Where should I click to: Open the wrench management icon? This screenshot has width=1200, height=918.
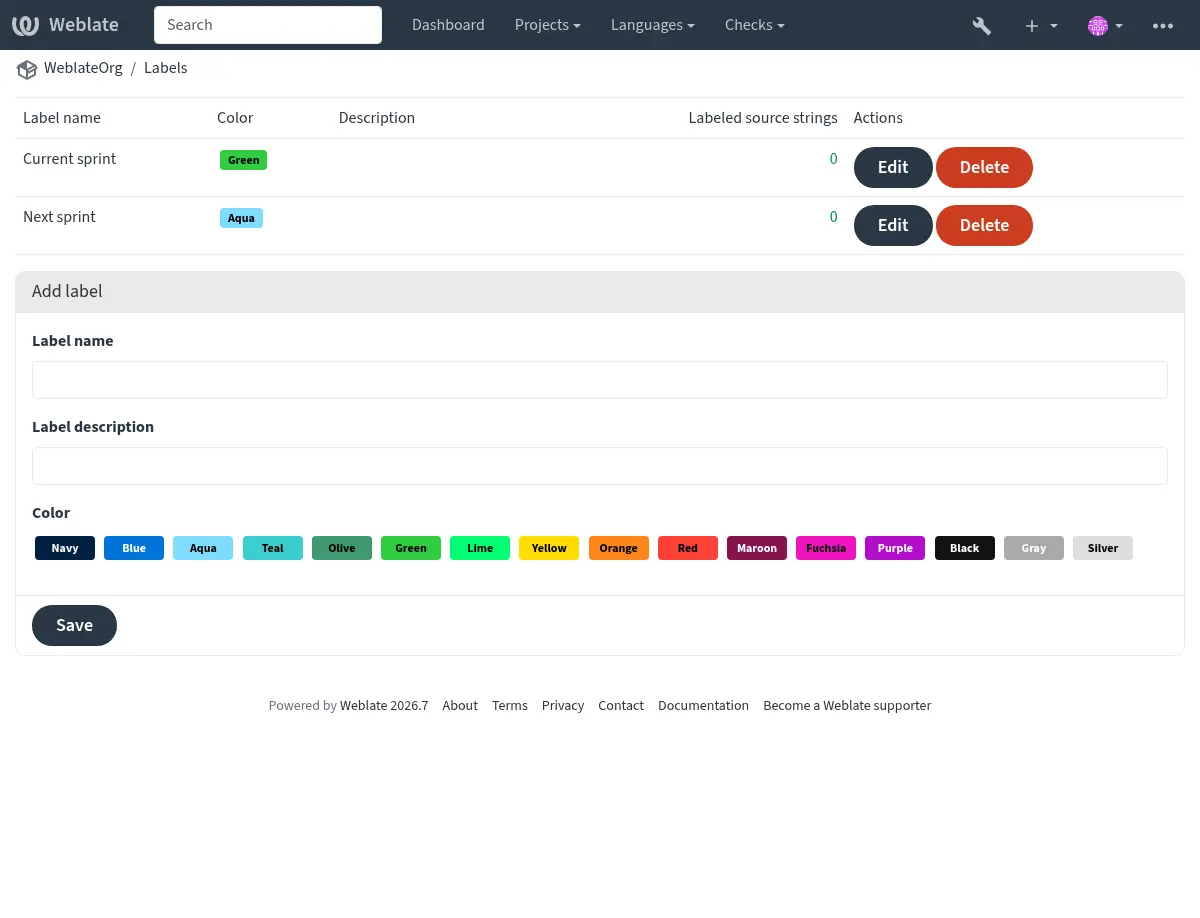pos(982,25)
